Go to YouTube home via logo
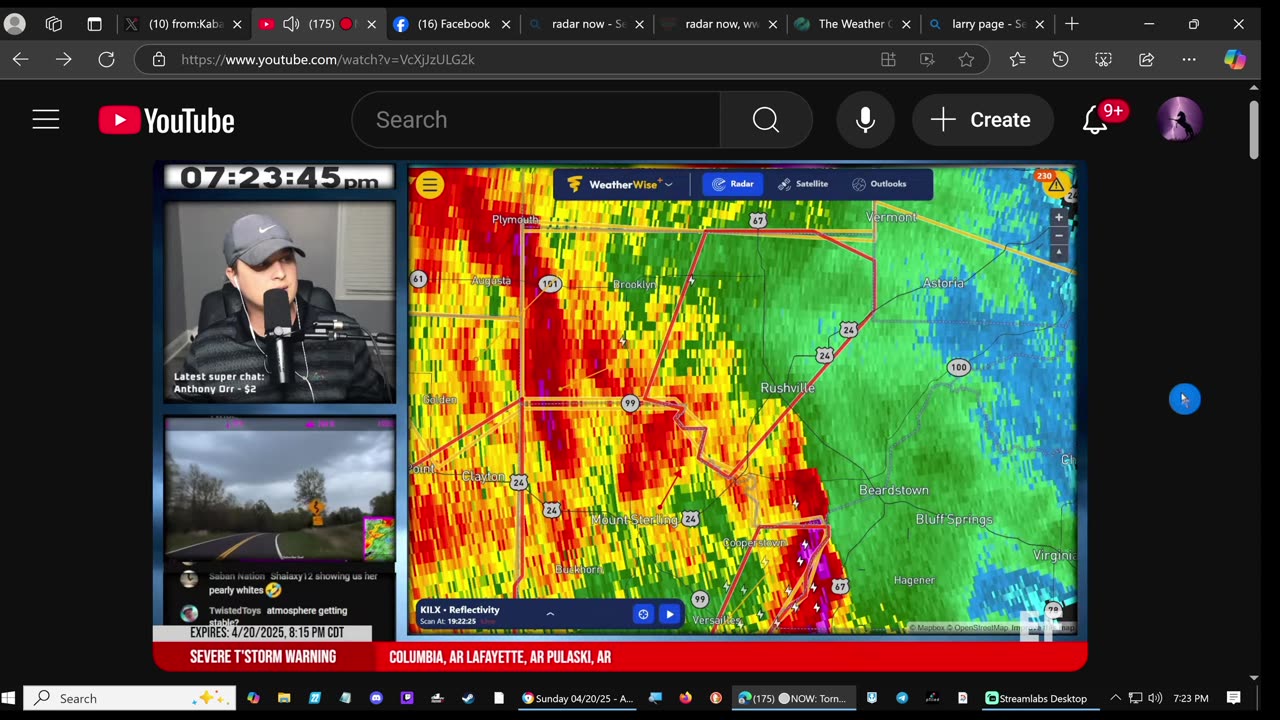 pyautogui.click(x=167, y=120)
